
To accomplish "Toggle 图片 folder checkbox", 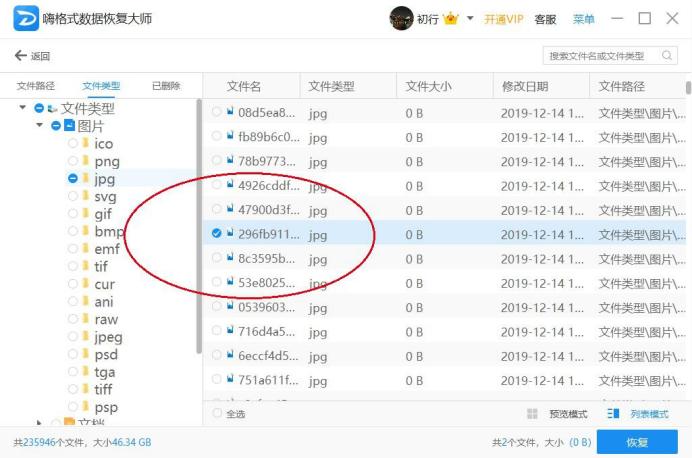I will tap(56, 126).
